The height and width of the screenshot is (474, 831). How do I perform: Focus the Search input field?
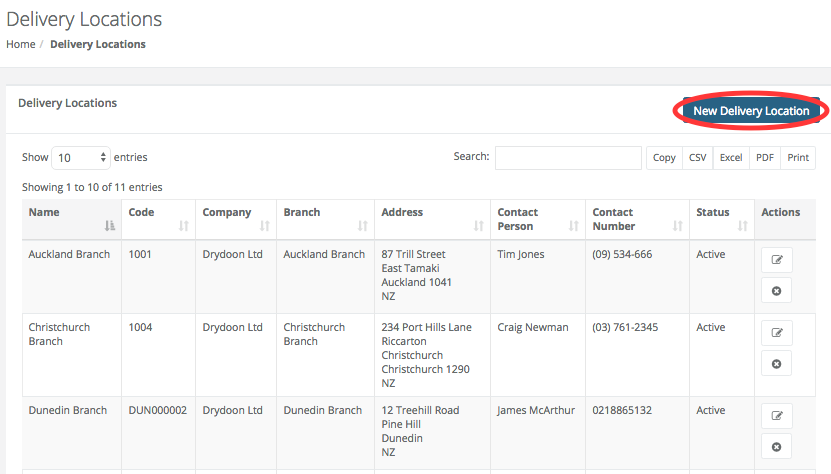tap(568, 158)
